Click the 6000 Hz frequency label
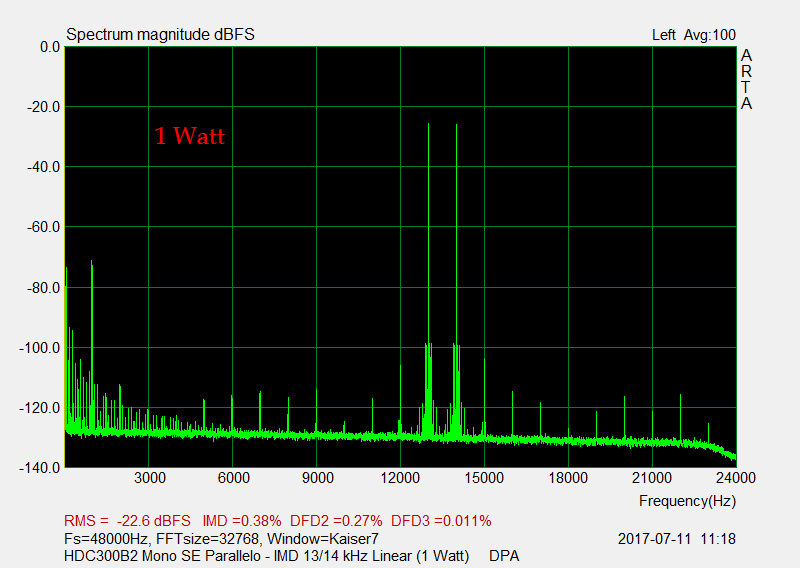 tap(234, 478)
